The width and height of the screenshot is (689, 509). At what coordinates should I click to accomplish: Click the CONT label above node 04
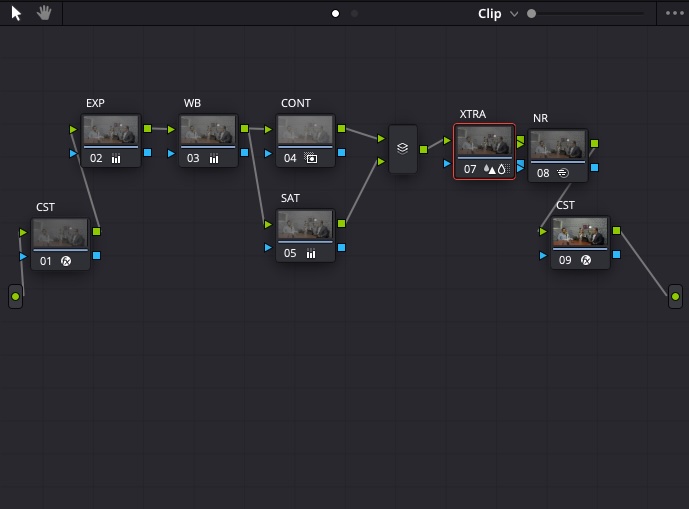click(x=296, y=103)
